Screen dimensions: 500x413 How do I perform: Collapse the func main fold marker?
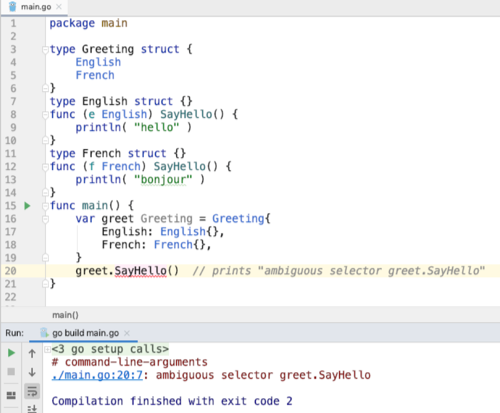coord(45,206)
